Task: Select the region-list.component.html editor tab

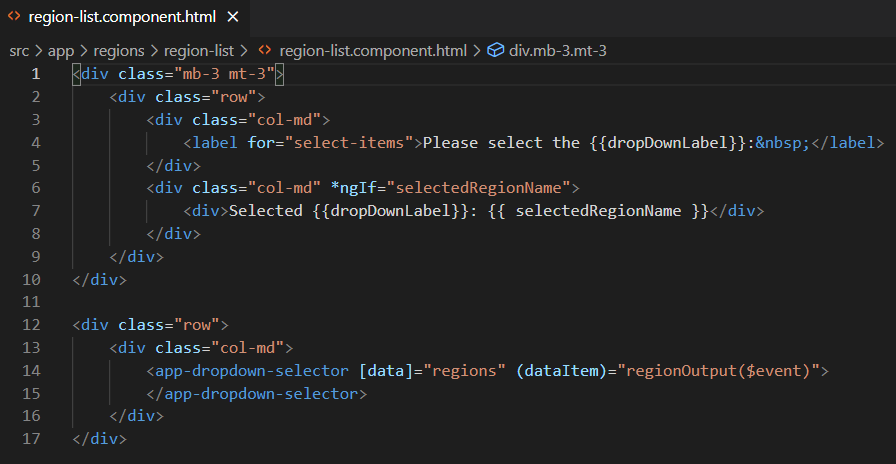Action: (120, 18)
